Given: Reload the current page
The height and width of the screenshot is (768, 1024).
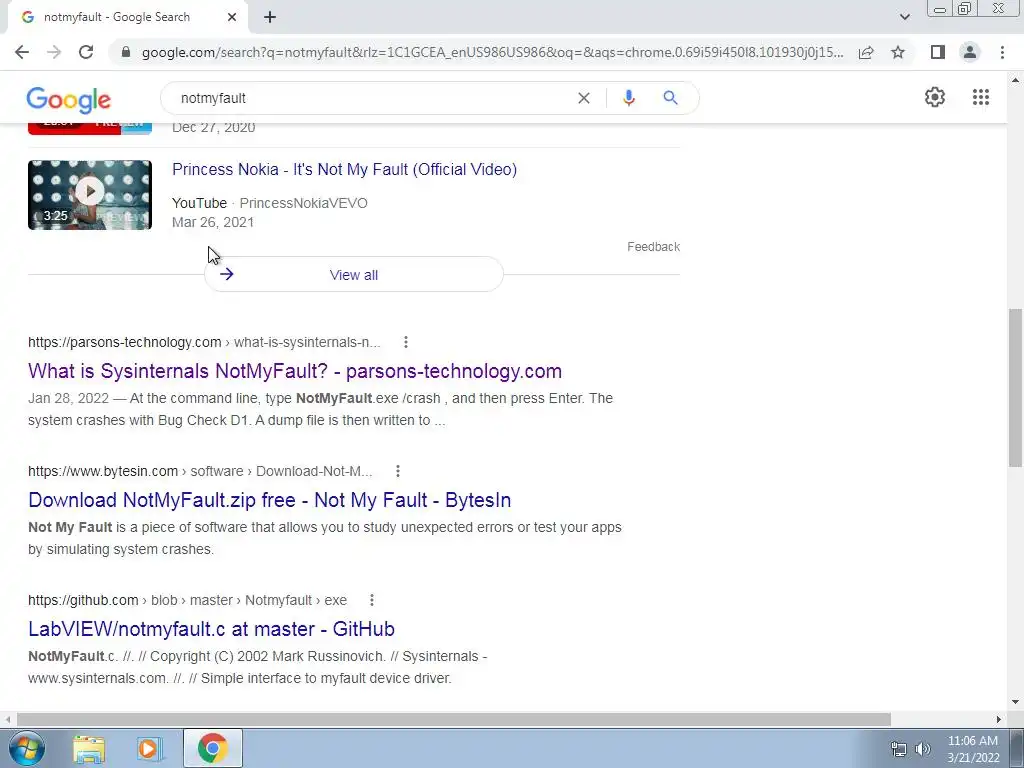Looking at the screenshot, I should (x=86, y=52).
